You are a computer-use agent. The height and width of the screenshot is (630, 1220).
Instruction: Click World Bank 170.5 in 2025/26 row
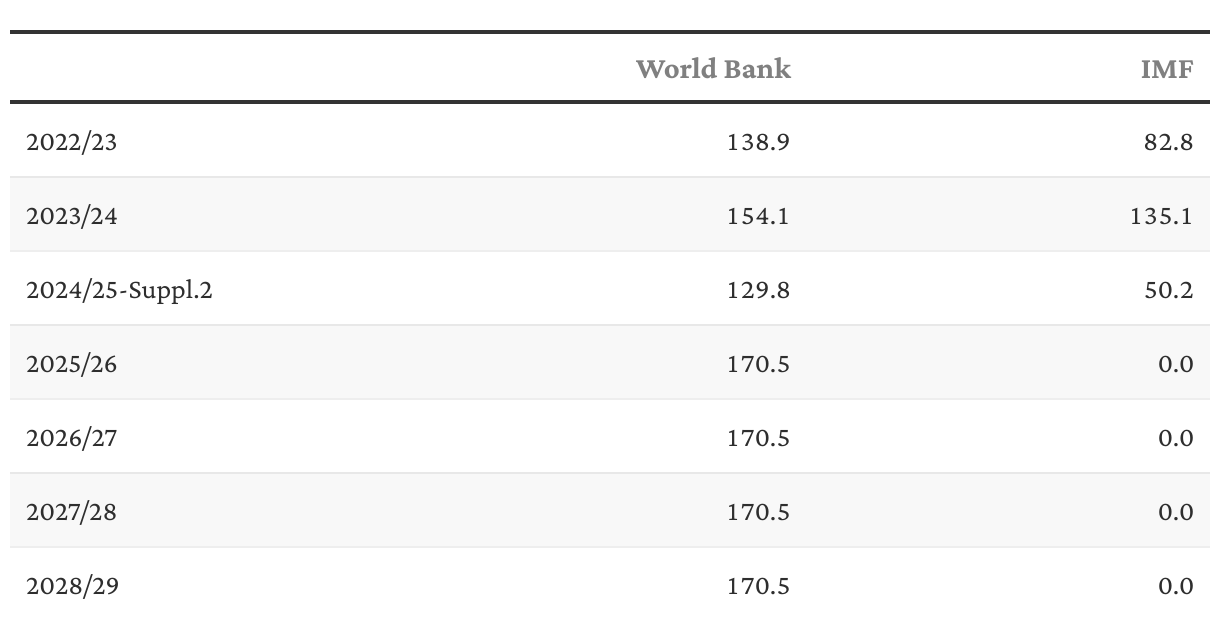pyautogui.click(x=758, y=364)
